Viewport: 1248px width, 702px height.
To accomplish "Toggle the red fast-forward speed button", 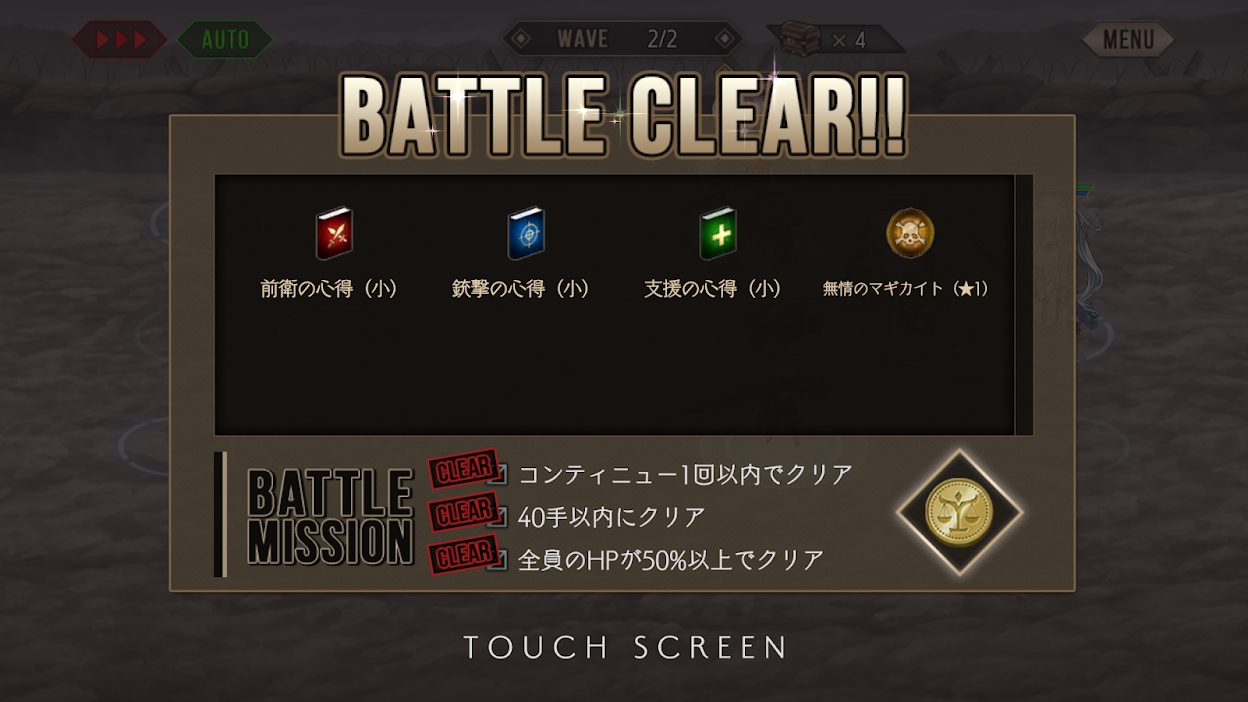I will click(120, 40).
